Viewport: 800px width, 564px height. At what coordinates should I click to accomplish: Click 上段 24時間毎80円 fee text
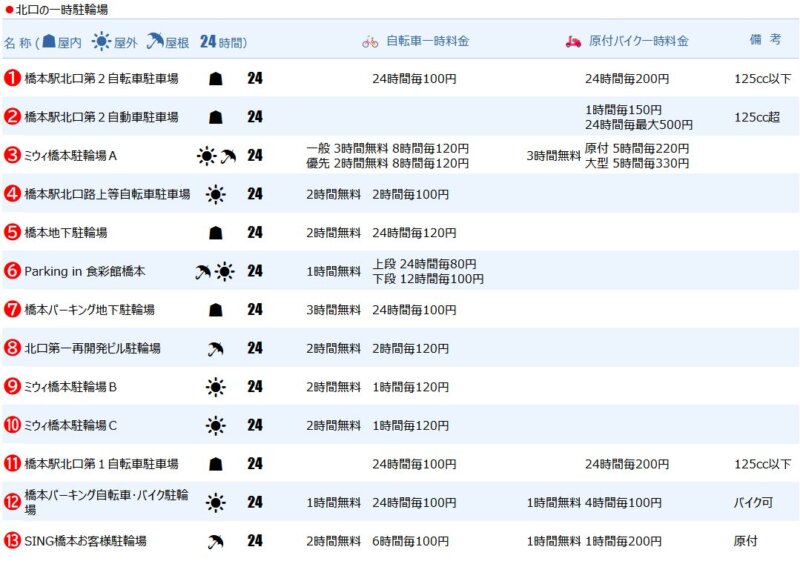click(424, 264)
